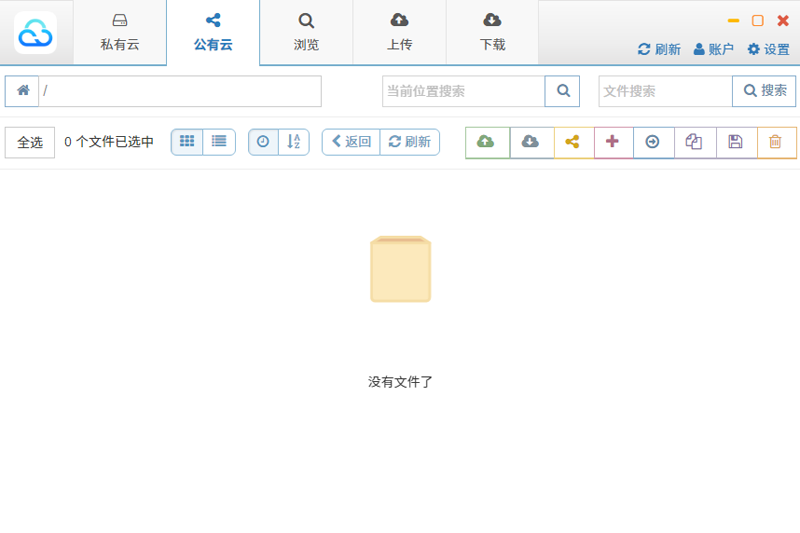Click the orange share icon
This screenshot has width=800, height=533.
point(573,142)
